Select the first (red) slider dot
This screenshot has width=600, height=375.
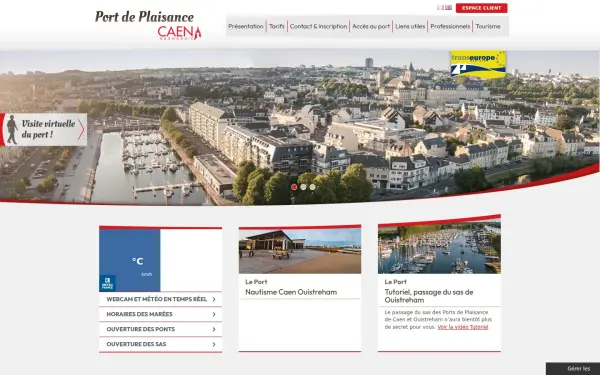click(294, 187)
